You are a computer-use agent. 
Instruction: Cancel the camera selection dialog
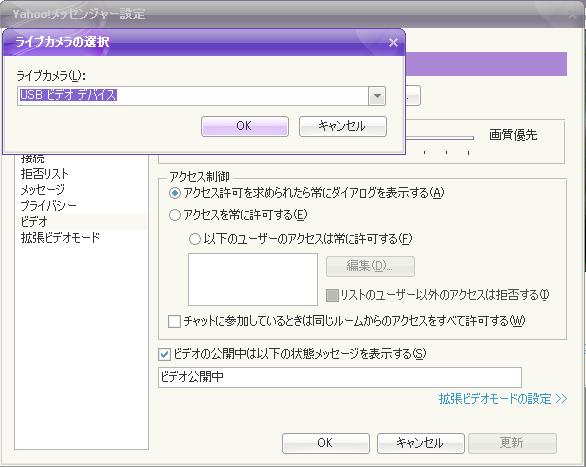[x=343, y=126]
